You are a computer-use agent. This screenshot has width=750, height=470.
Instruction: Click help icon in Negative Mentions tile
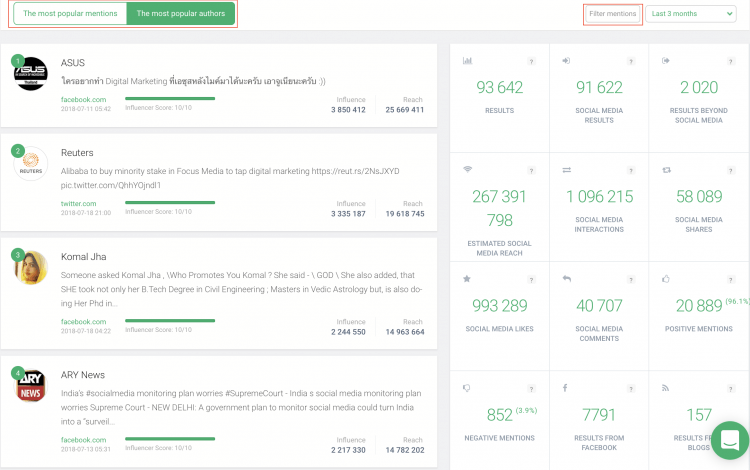pos(531,389)
